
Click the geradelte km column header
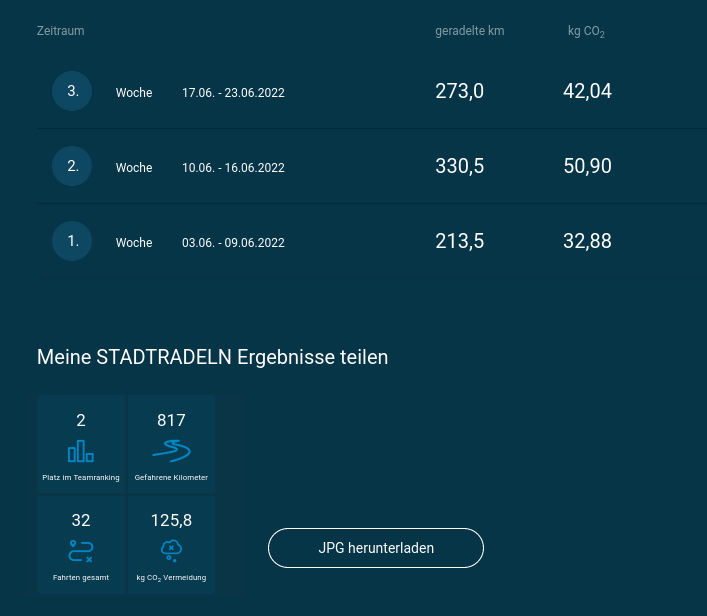click(469, 31)
